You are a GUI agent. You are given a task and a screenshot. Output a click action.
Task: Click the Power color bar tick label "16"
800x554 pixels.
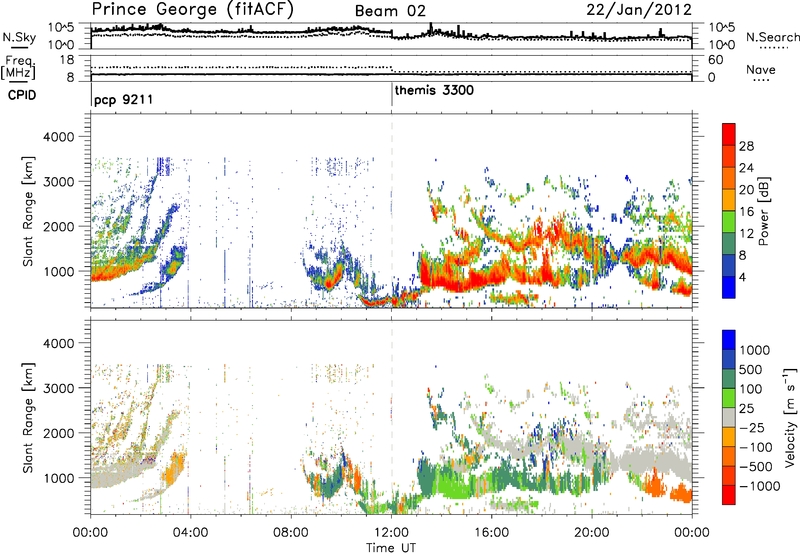pyautogui.click(x=746, y=212)
